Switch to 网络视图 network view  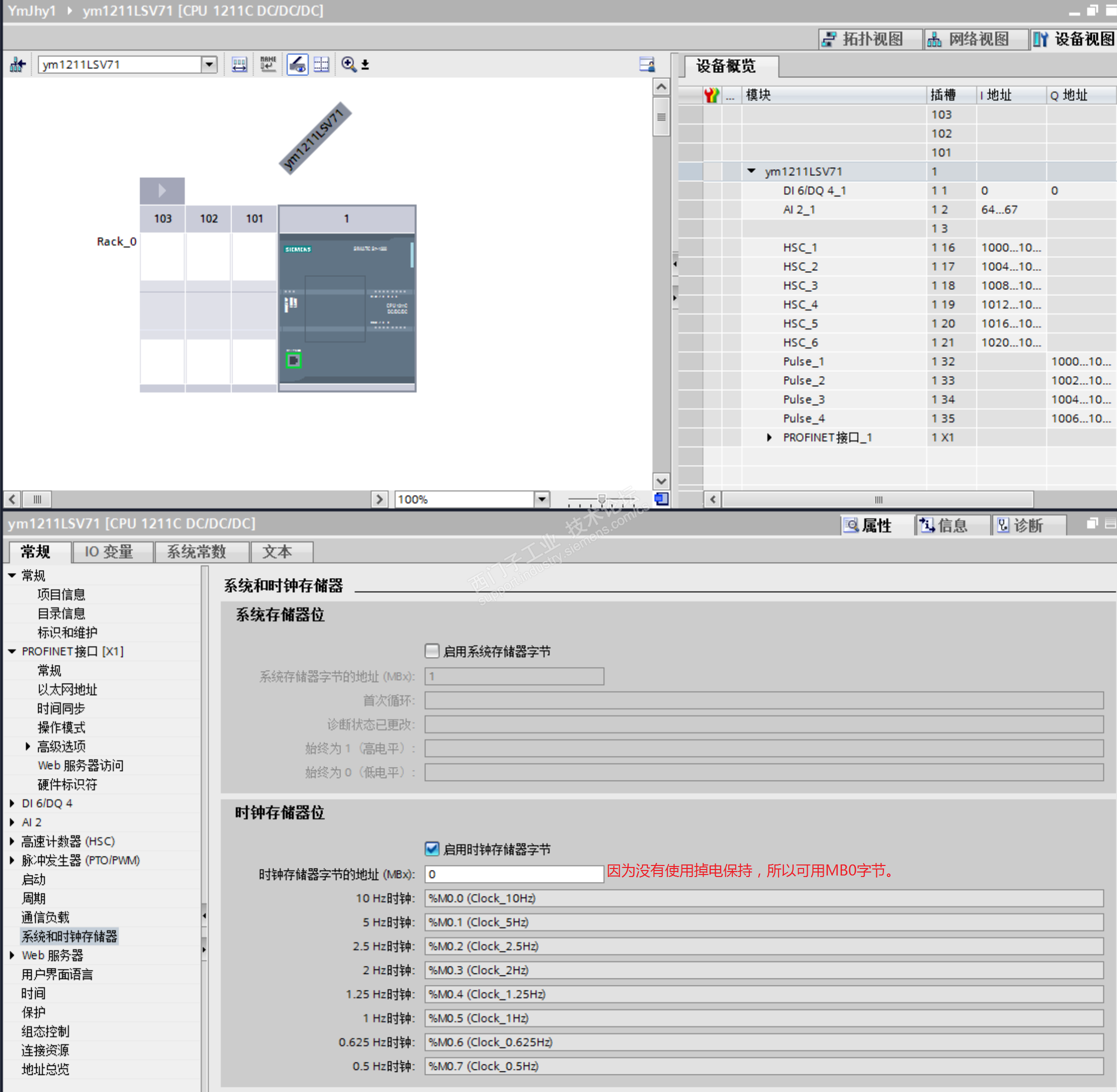[968, 39]
